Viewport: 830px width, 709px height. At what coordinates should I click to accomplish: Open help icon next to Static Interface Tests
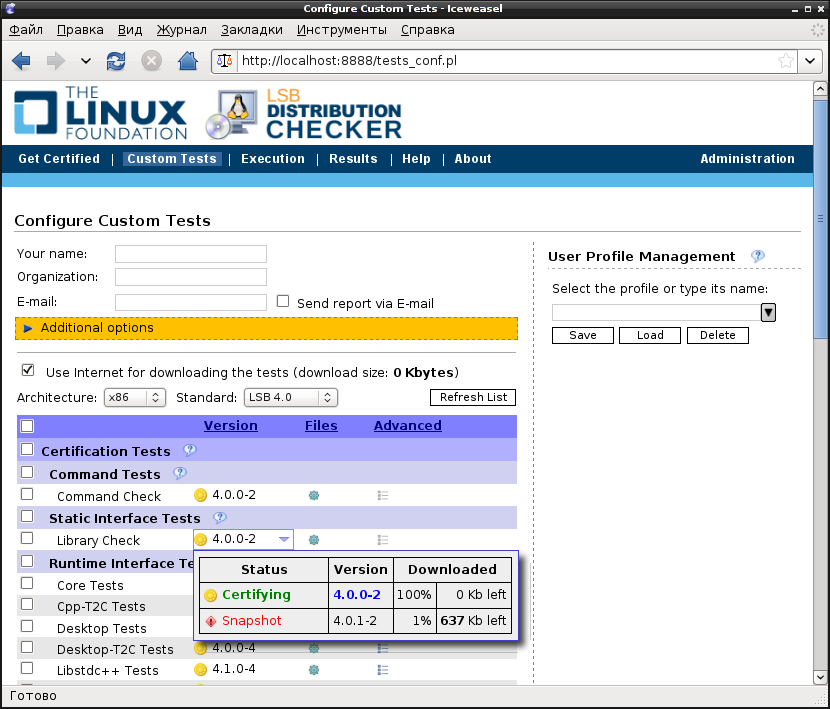[x=220, y=517]
